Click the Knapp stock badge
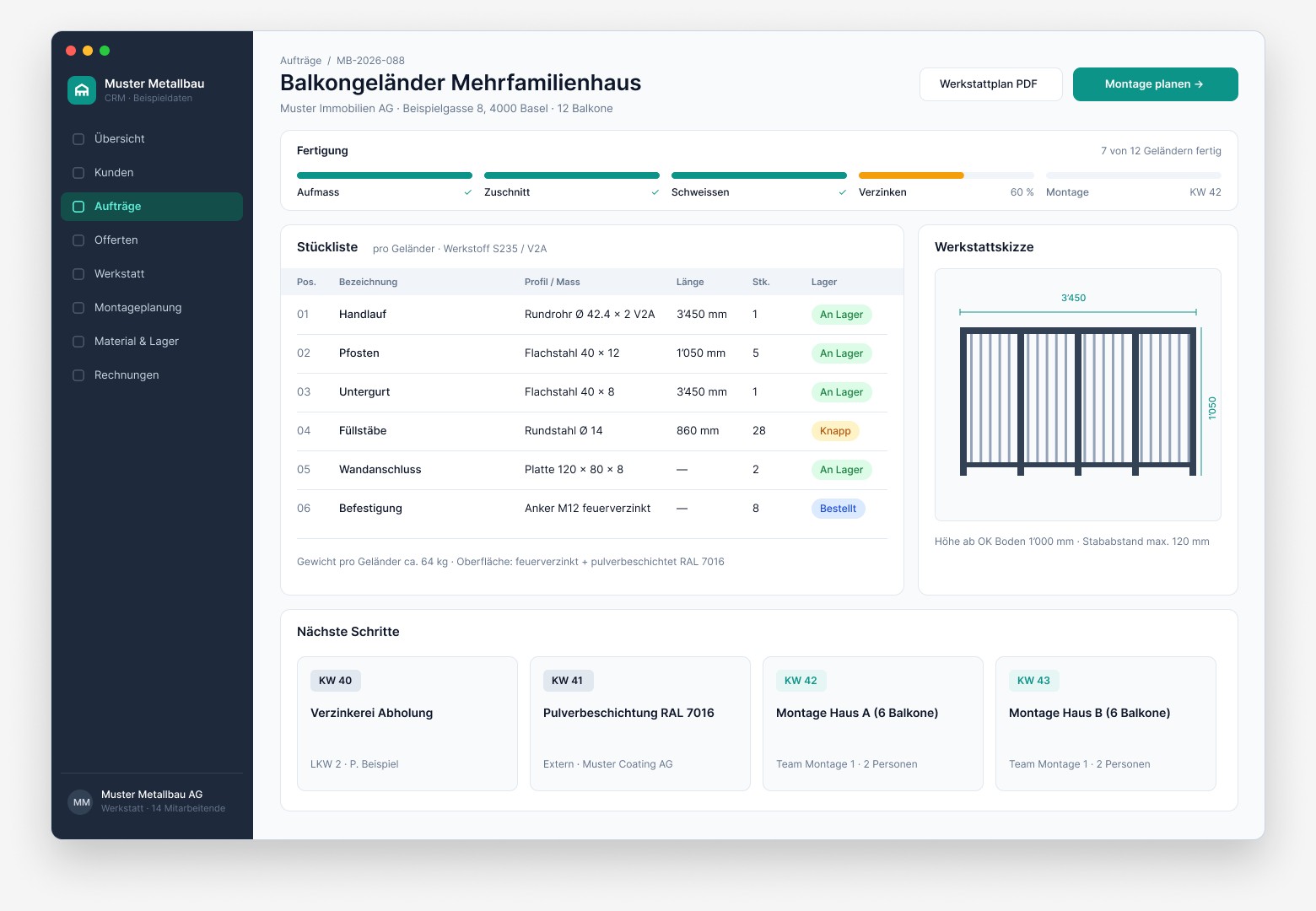 pyautogui.click(x=835, y=431)
